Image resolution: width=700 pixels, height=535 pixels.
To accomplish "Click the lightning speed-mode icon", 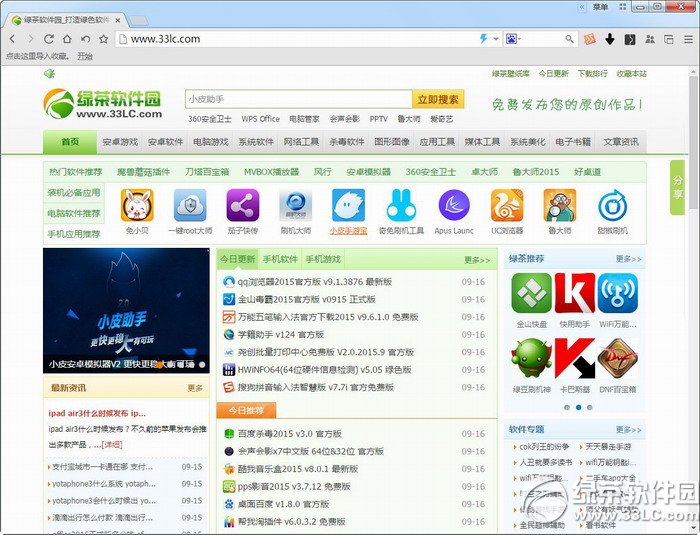I will tap(483, 39).
